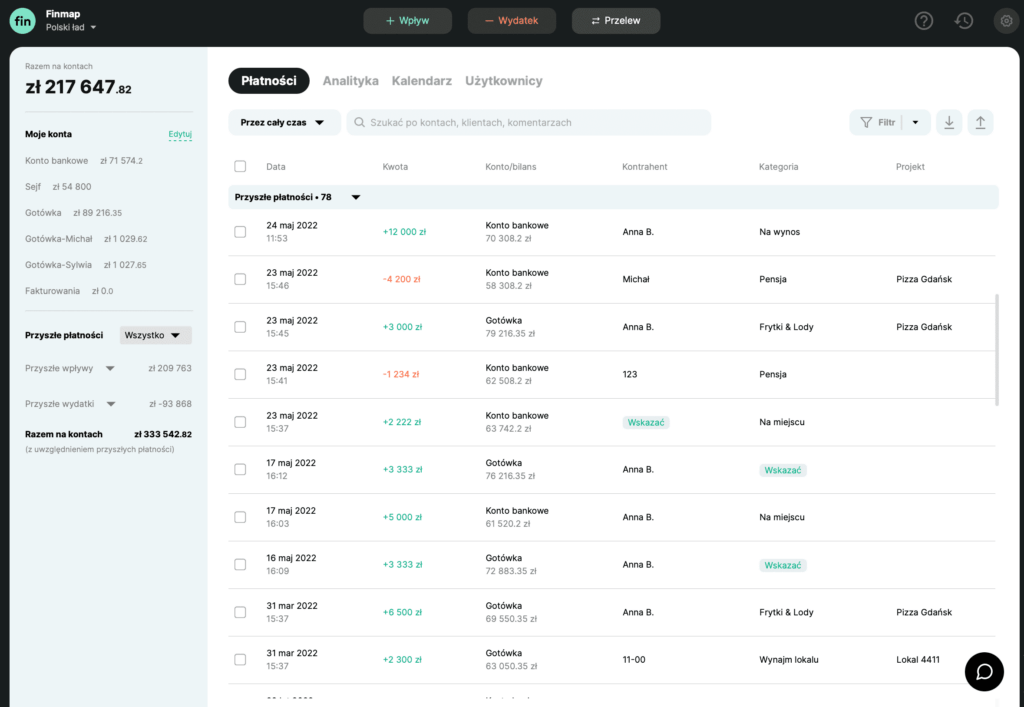The height and width of the screenshot is (707, 1024).
Task: Check the 24 maj 2022 11:53 row
Action: pos(240,232)
